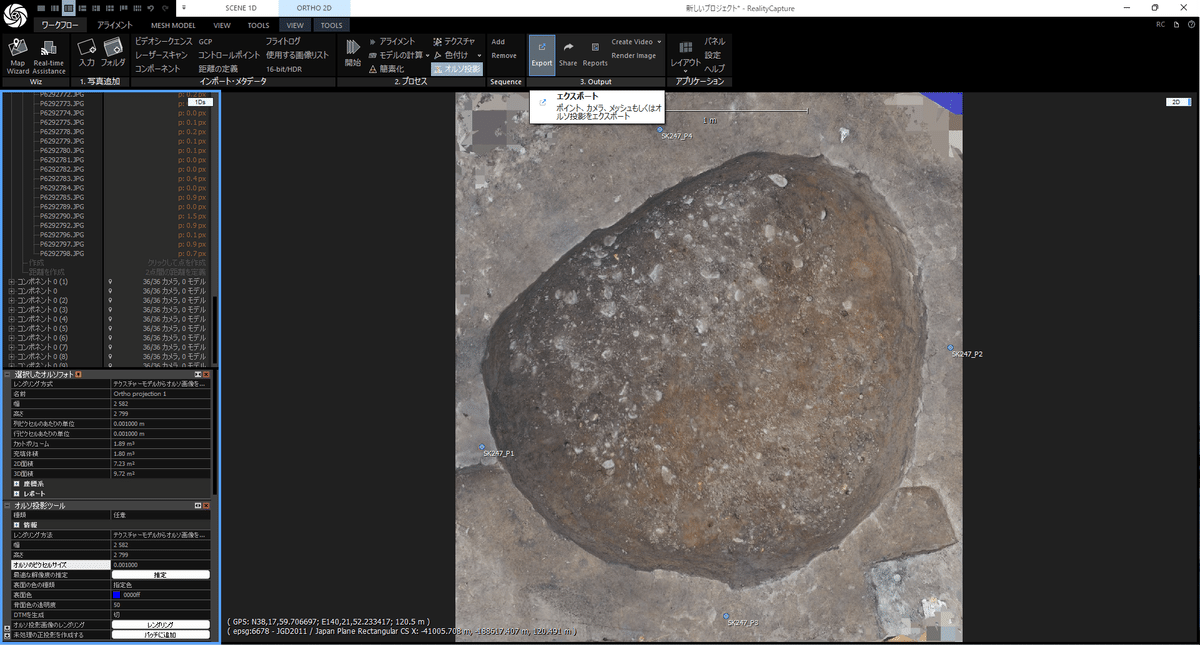Click the redo arrow in the title bar
Viewport: 1200px width, 645px height.
(x=165, y=8)
